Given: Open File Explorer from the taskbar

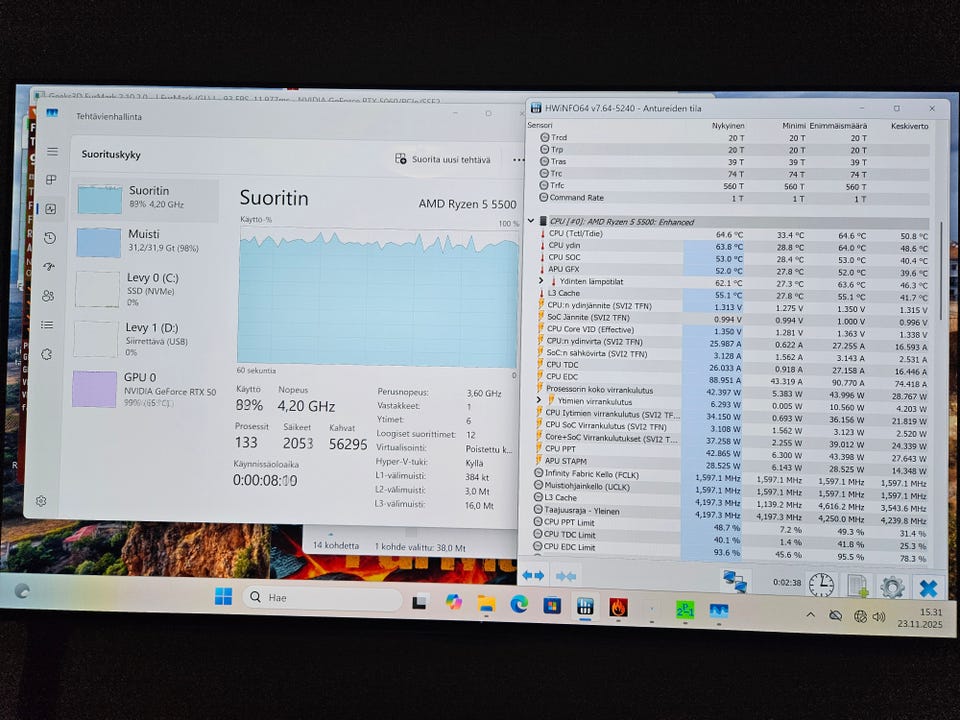Looking at the screenshot, I should 487,604.
